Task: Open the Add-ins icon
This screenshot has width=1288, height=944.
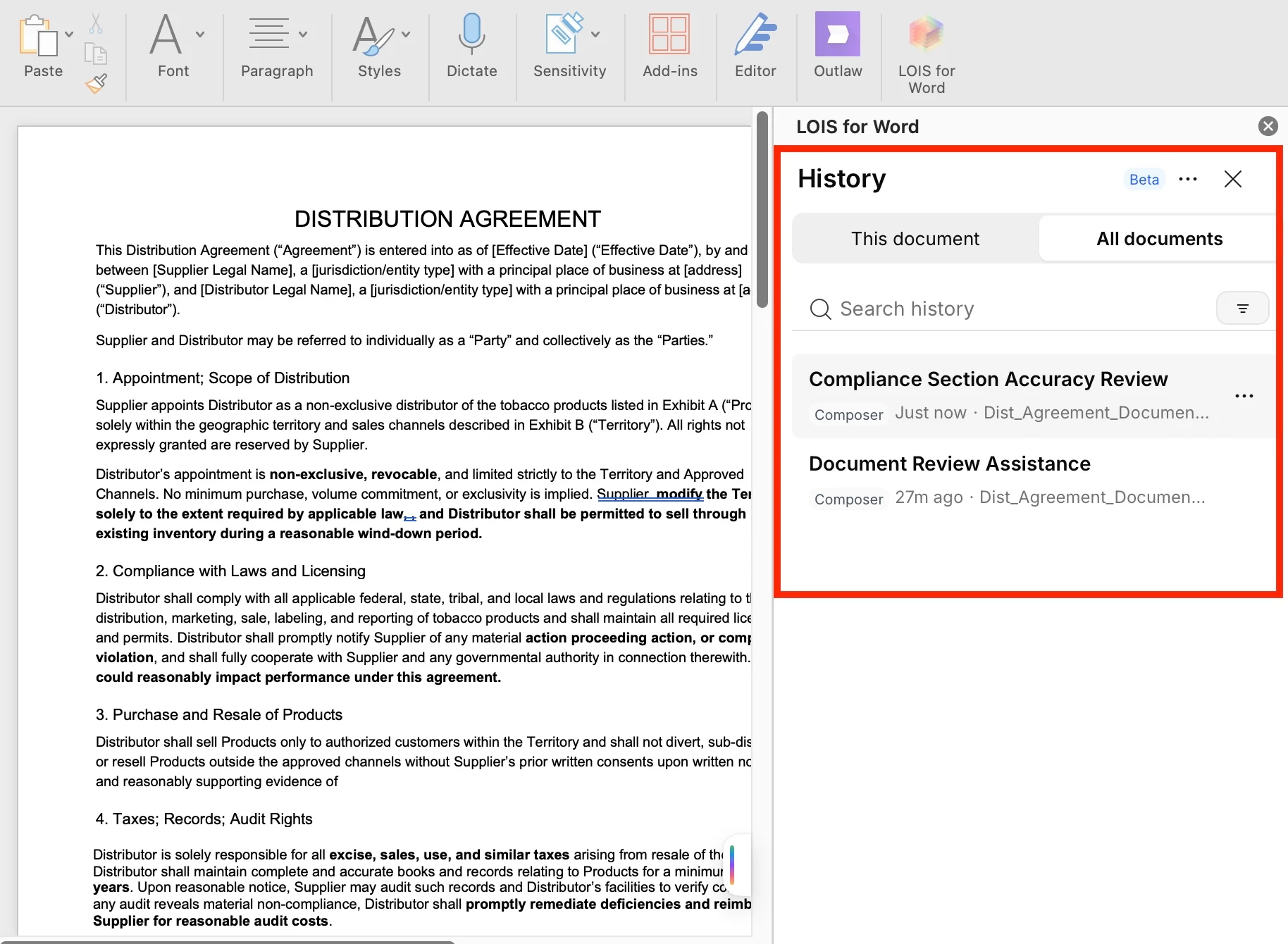Action: click(669, 34)
